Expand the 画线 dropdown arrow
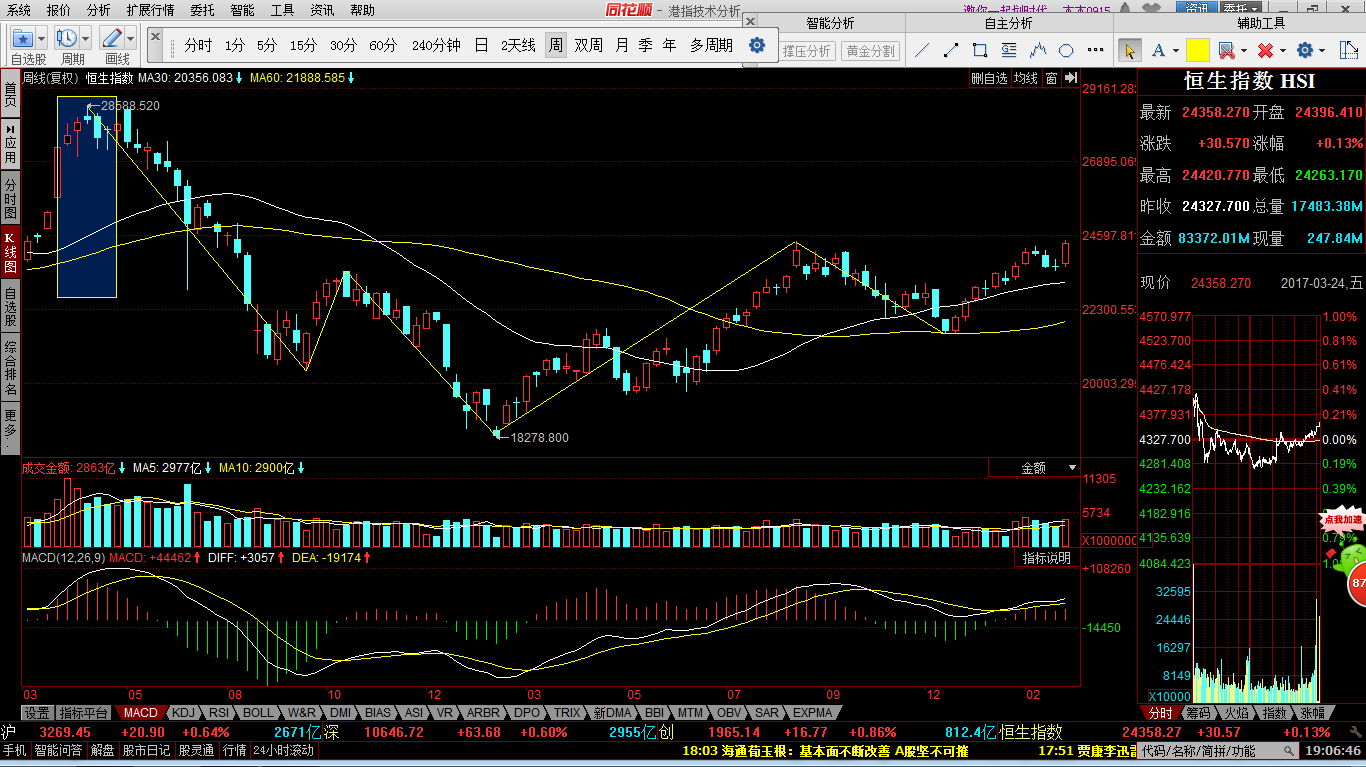Viewport: 1366px width, 767px height. 131,38
